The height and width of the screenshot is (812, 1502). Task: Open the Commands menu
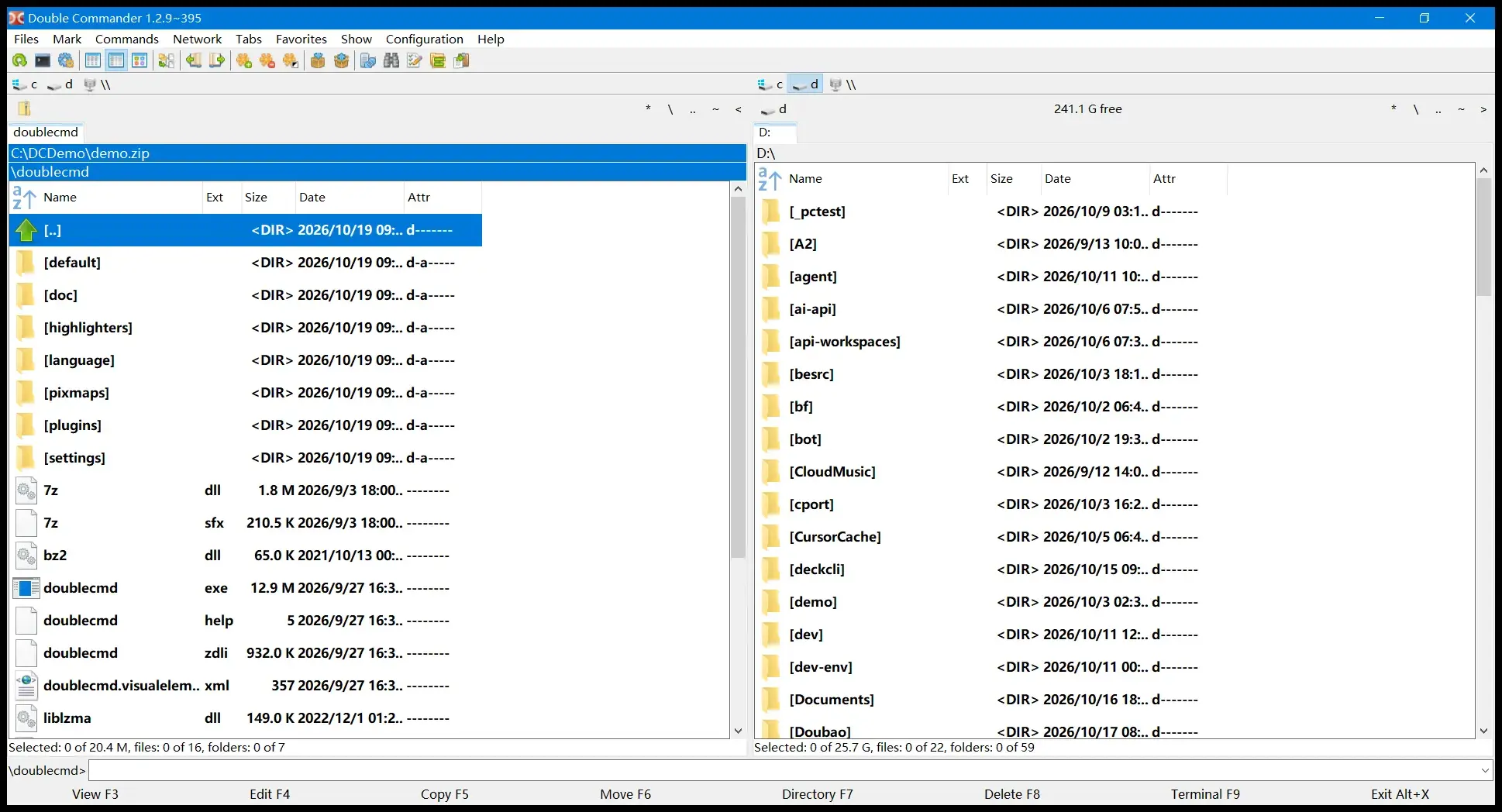pos(127,39)
